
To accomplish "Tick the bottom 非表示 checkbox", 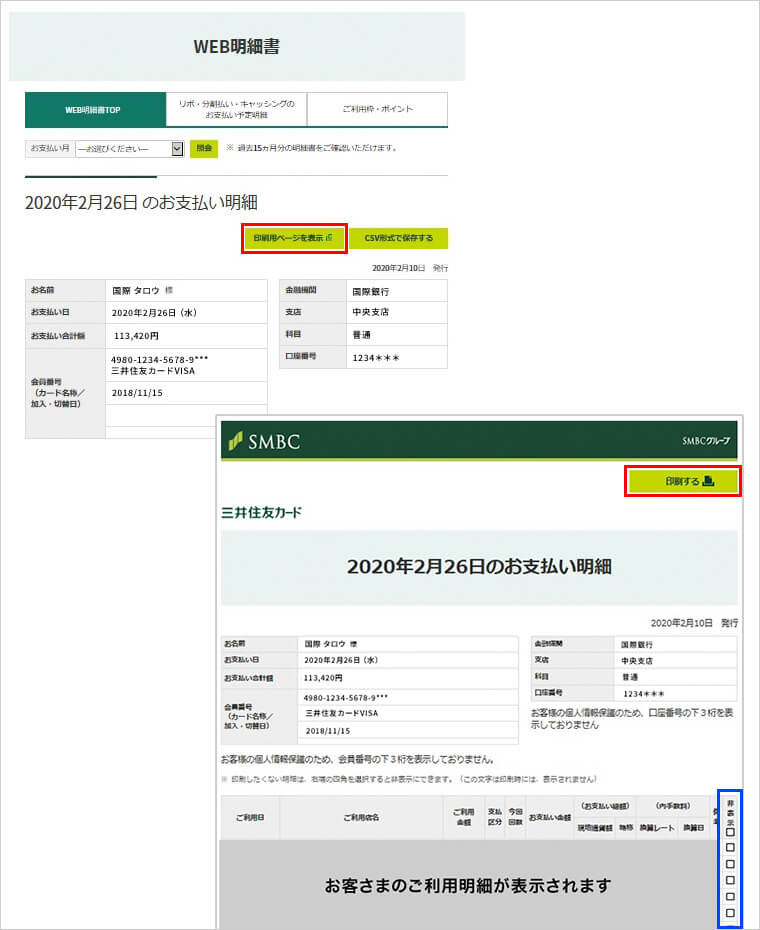I will tap(730, 913).
